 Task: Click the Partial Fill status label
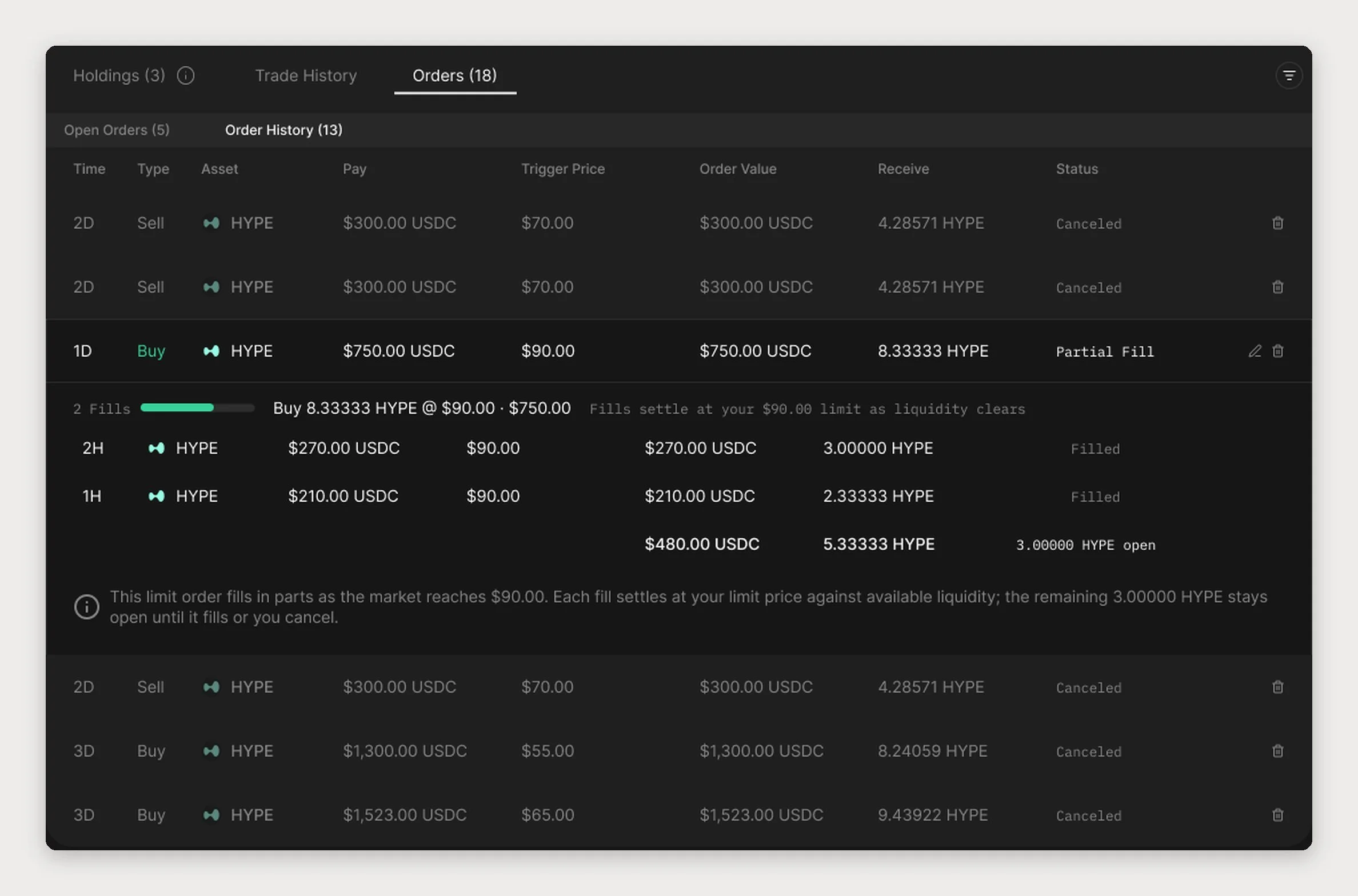(x=1105, y=351)
